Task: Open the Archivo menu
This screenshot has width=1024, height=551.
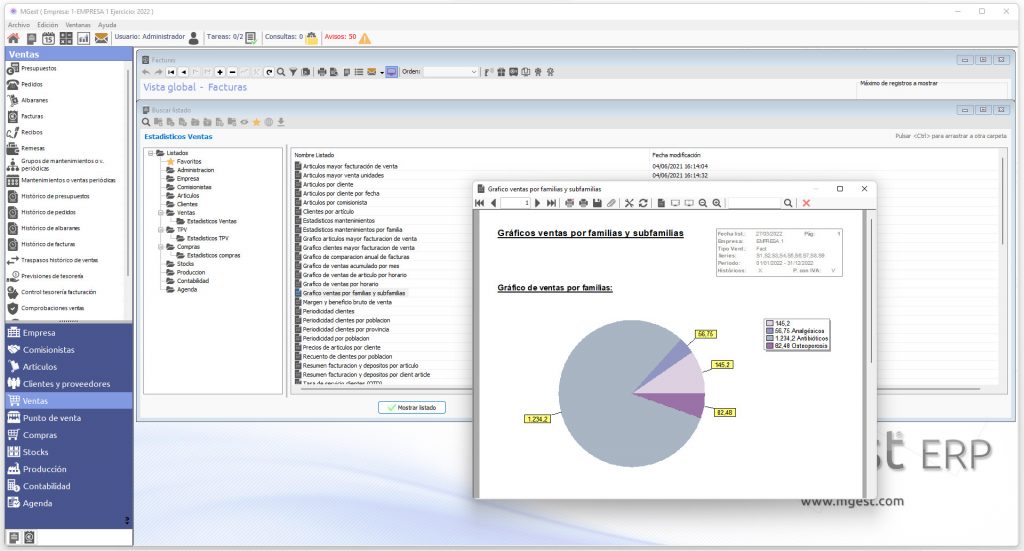Action: (19, 25)
